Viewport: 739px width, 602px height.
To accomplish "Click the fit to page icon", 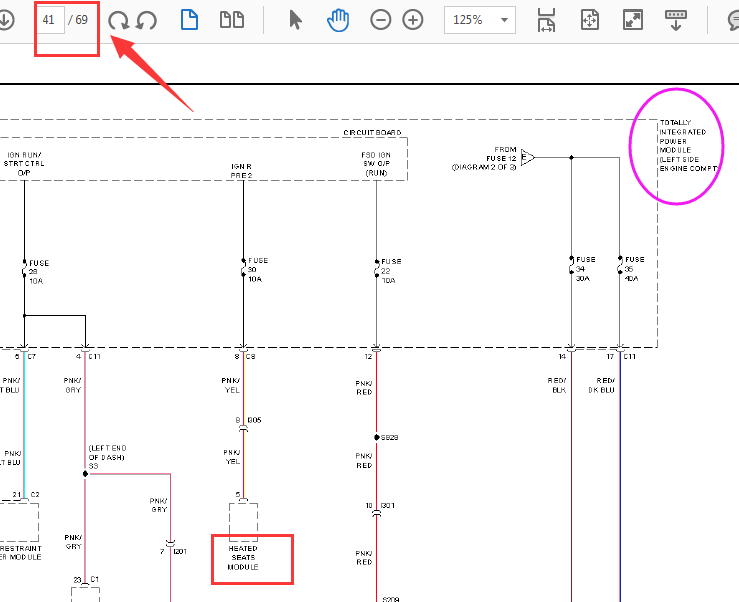I will (x=590, y=20).
